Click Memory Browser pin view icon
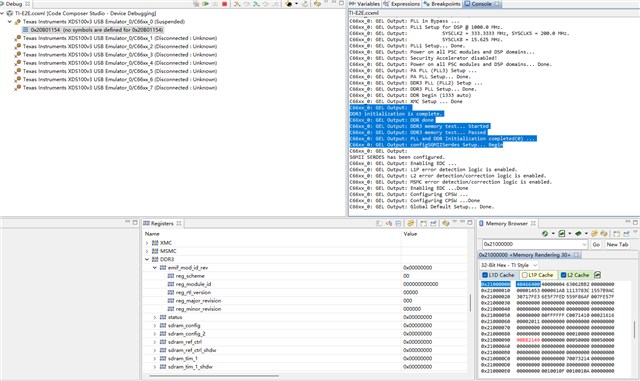 point(626,234)
